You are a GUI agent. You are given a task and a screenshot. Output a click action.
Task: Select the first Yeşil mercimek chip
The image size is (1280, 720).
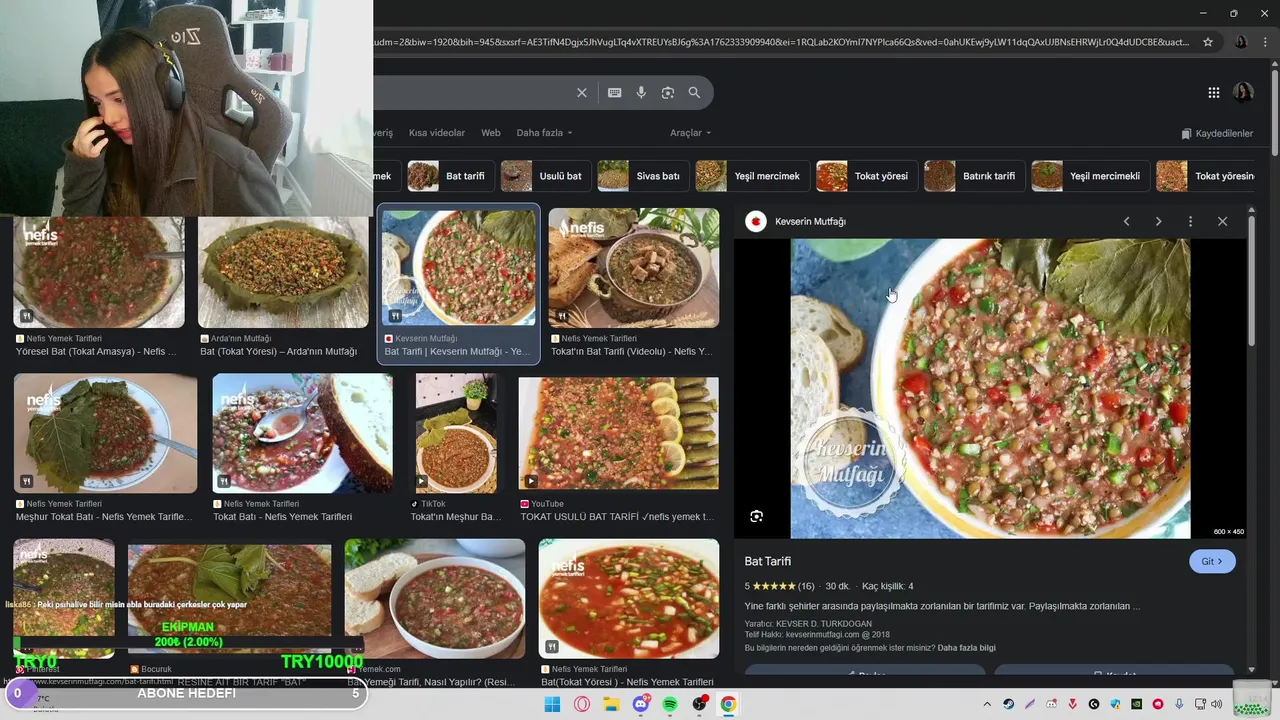click(x=752, y=176)
